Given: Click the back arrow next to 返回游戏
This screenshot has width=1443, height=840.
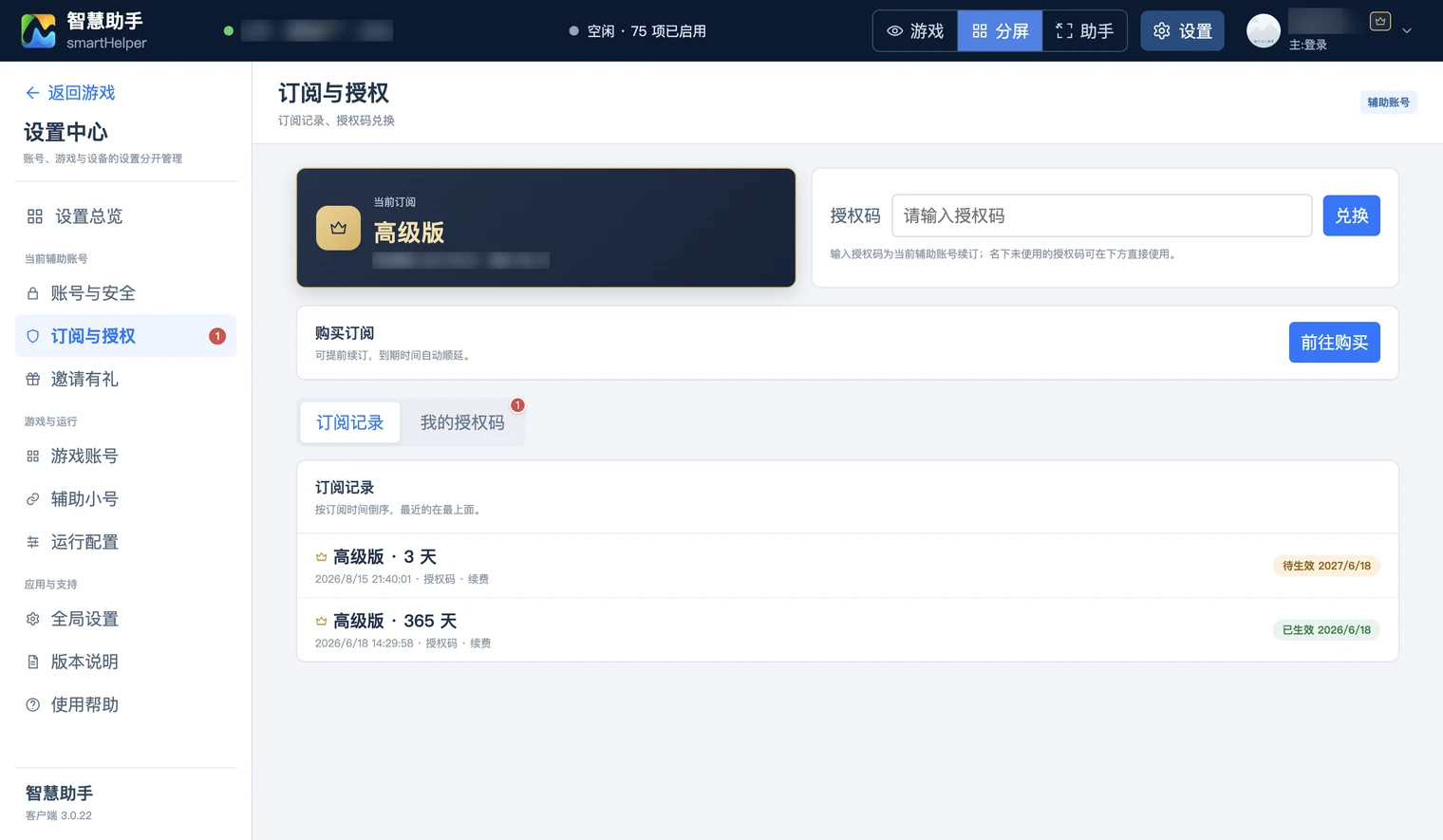Looking at the screenshot, I should click(x=32, y=93).
